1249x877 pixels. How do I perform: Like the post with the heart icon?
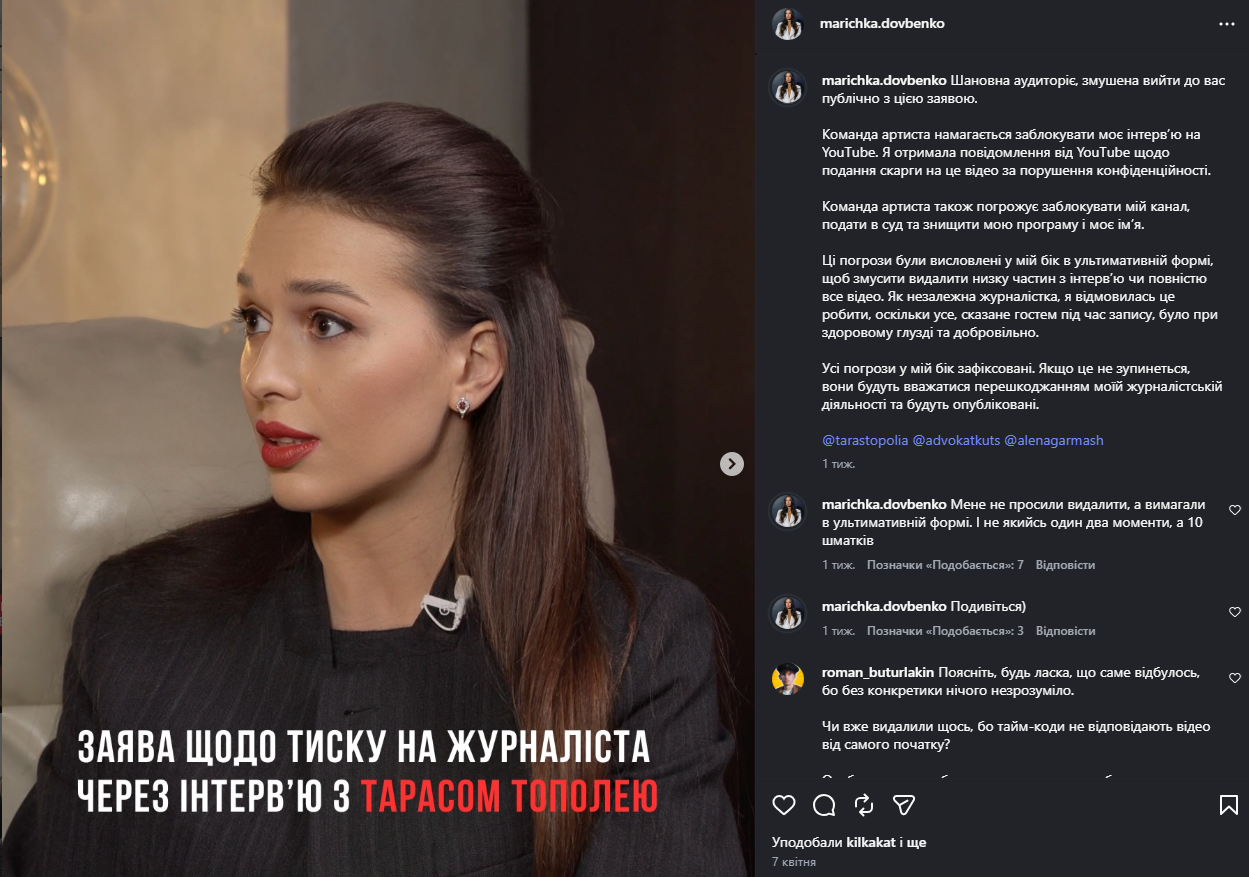784,805
